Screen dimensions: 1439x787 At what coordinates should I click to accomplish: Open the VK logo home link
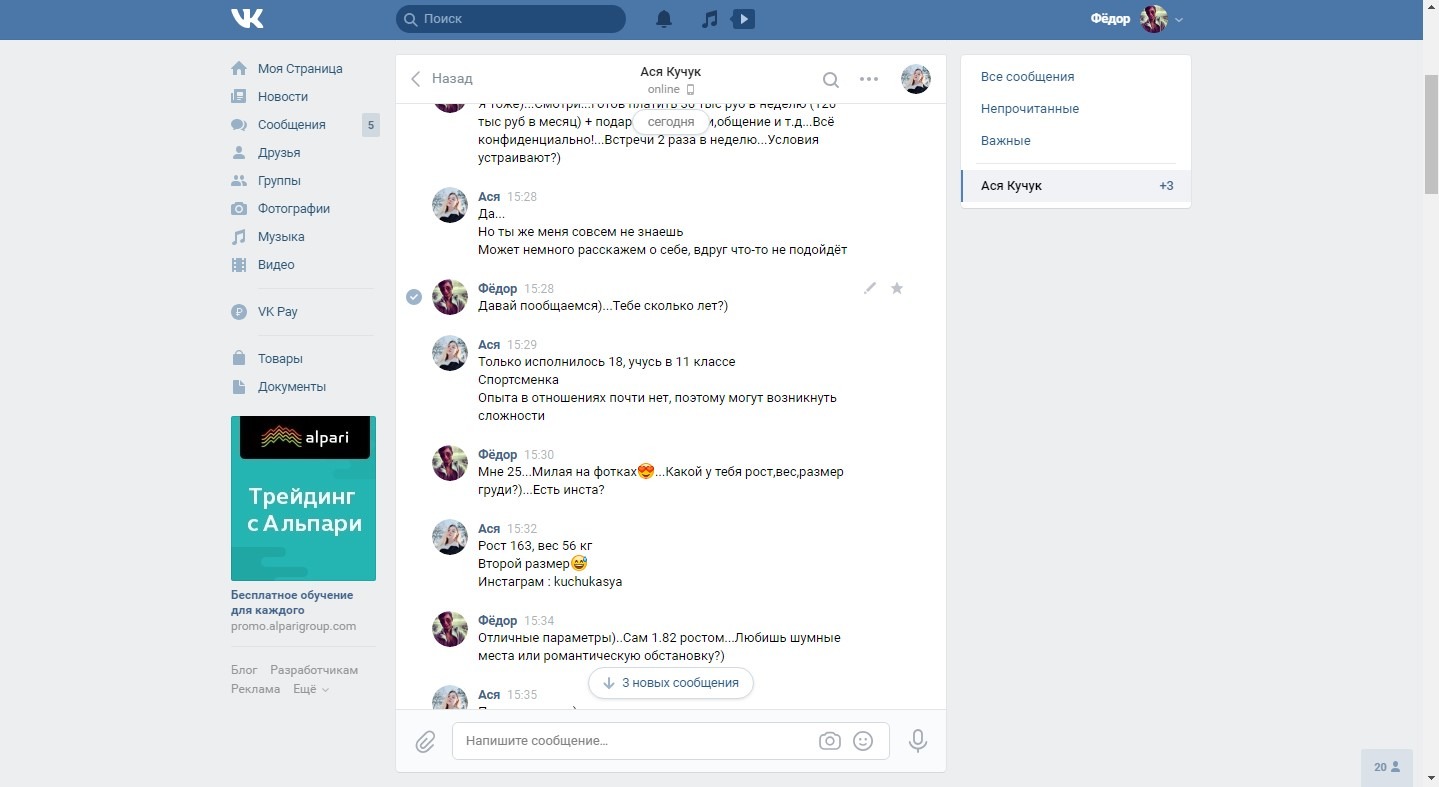point(247,18)
